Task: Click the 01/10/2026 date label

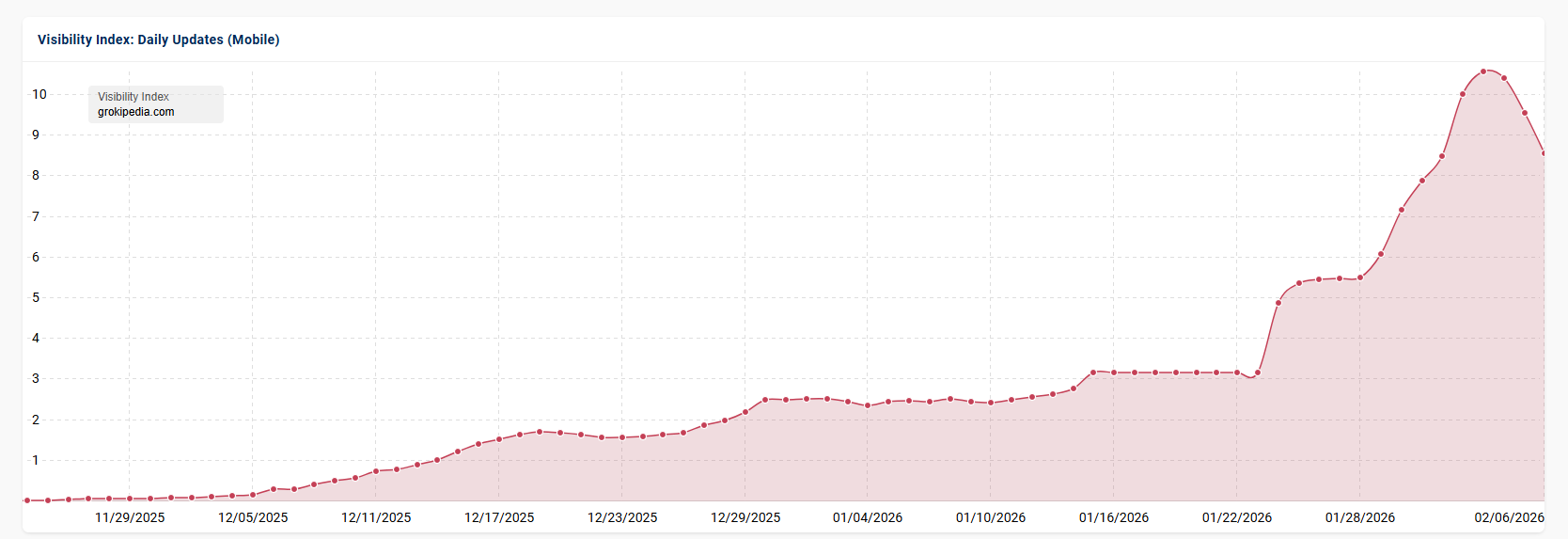Action: coord(991,517)
